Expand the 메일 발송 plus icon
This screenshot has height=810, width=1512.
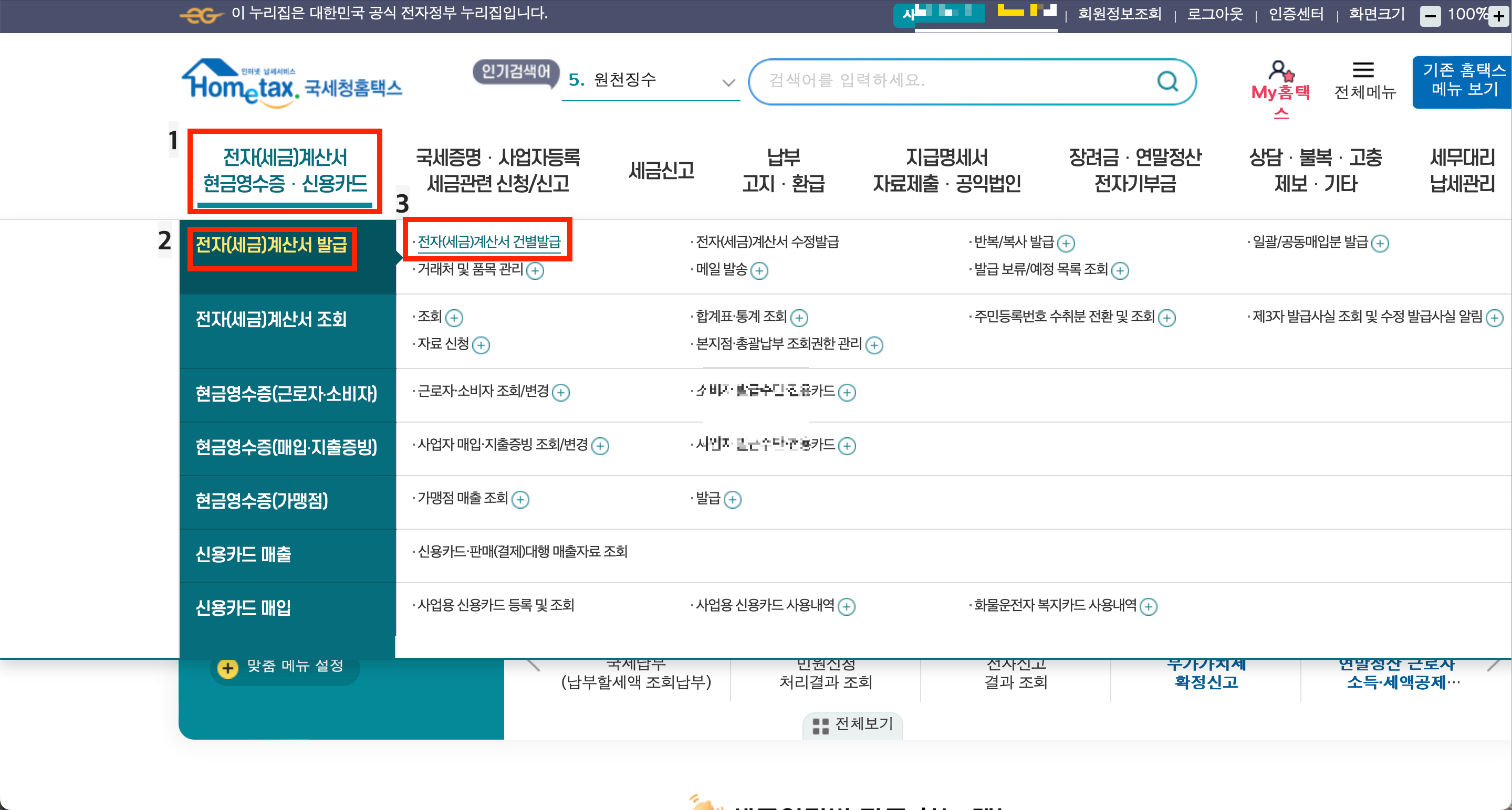point(759,270)
